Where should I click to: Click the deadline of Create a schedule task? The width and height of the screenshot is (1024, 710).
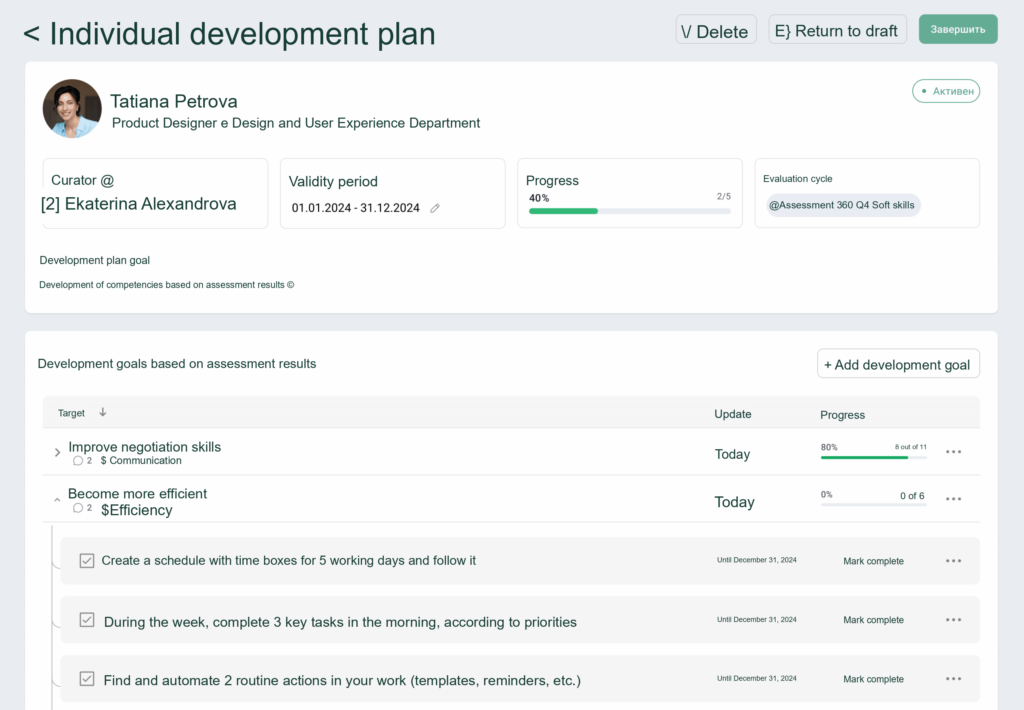coord(757,560)
